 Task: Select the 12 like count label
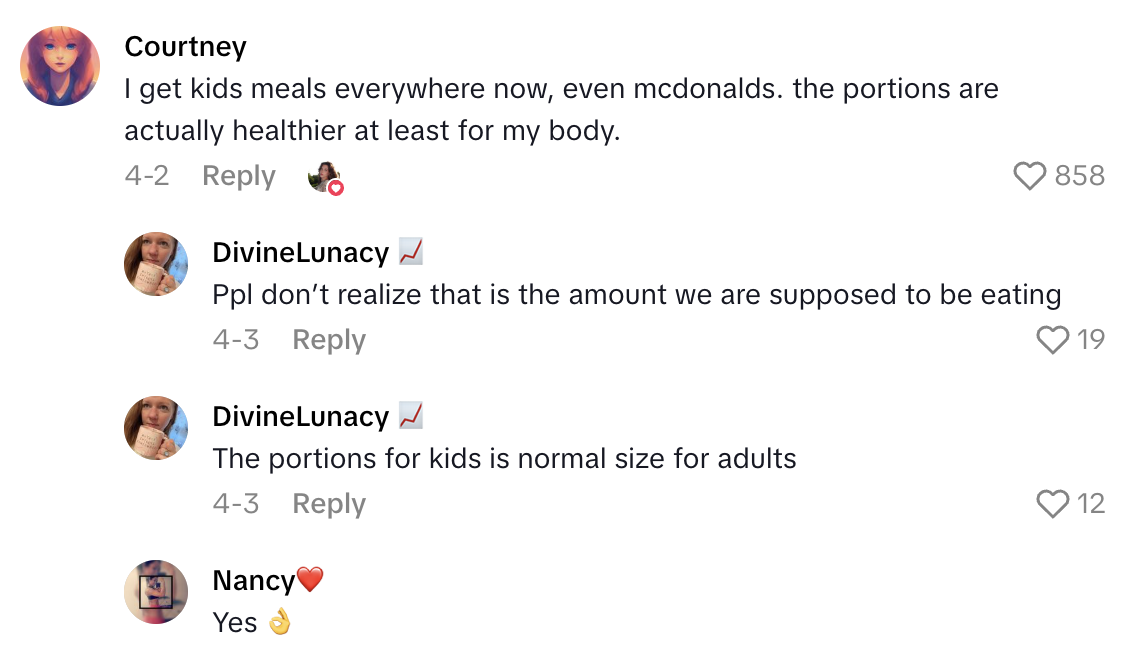(1091, 504)
